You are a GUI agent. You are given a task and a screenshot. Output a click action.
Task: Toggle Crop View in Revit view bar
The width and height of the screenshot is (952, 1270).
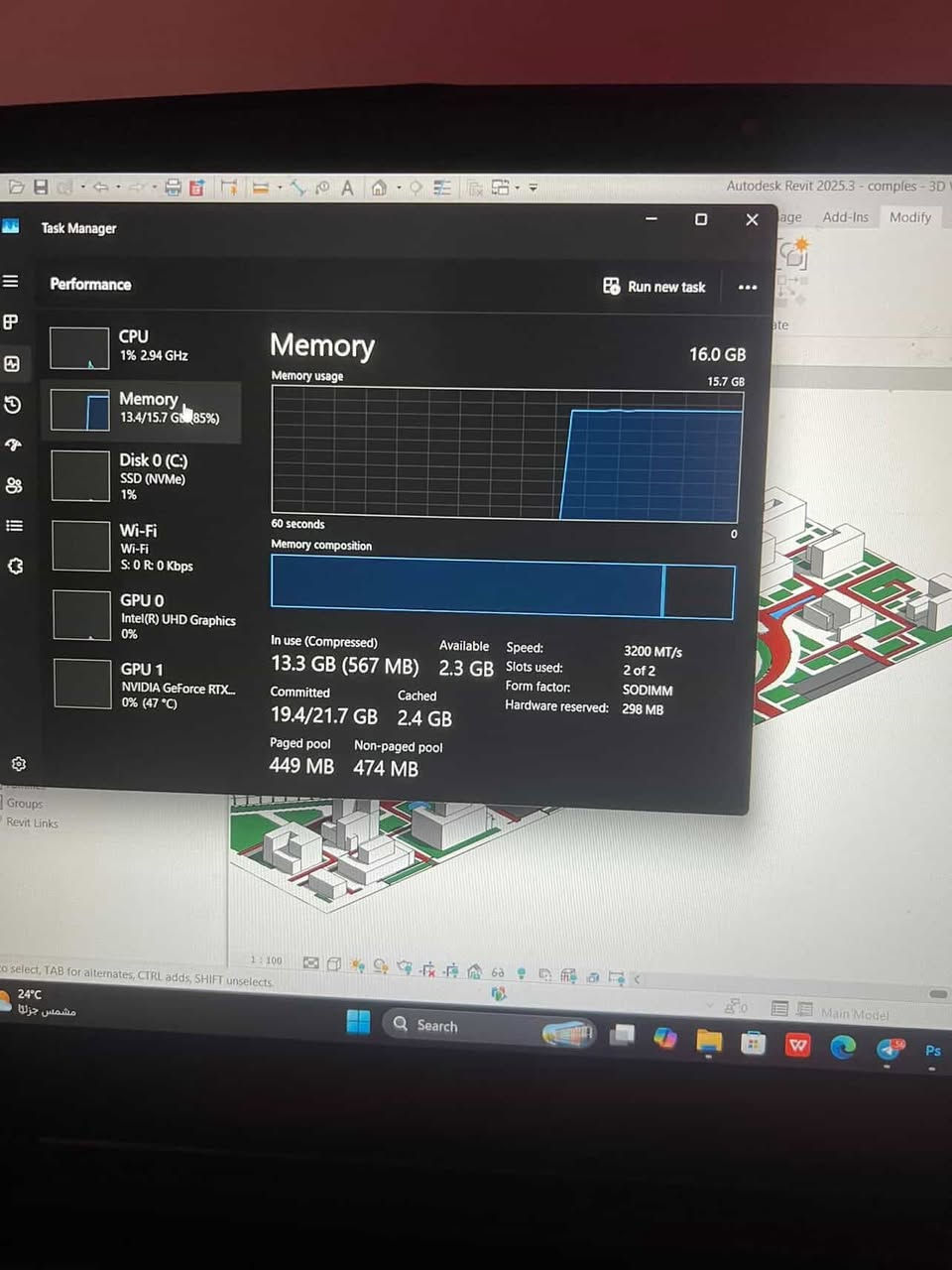[428, 968]
